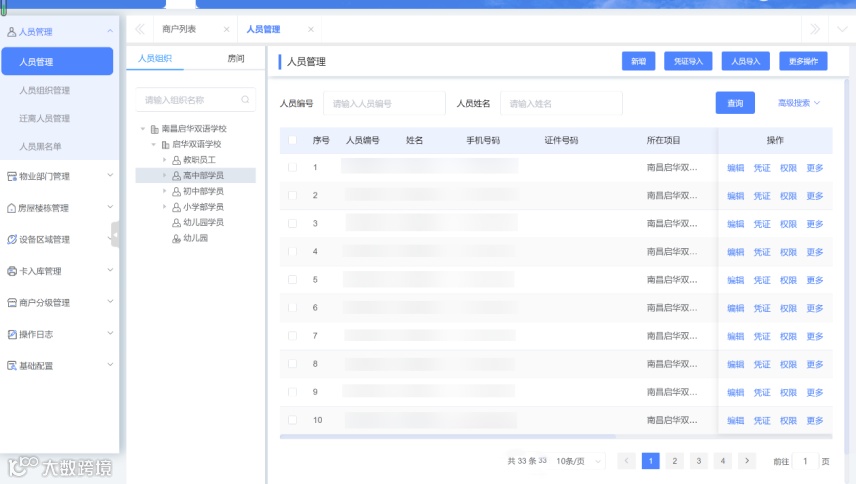Click person icon beside 幼儿园学员
Screen dimensions: 856x484
[x=176, y=223]
